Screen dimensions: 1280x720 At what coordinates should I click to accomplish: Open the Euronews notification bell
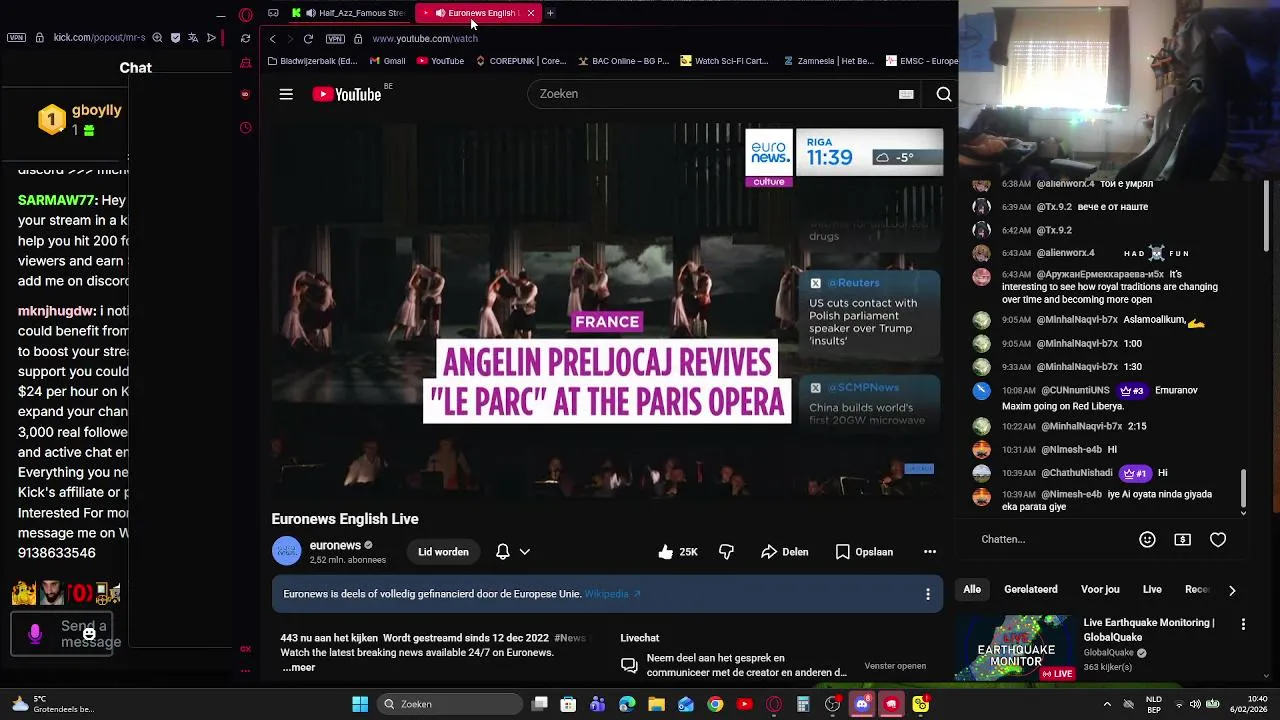pos(503,552)
